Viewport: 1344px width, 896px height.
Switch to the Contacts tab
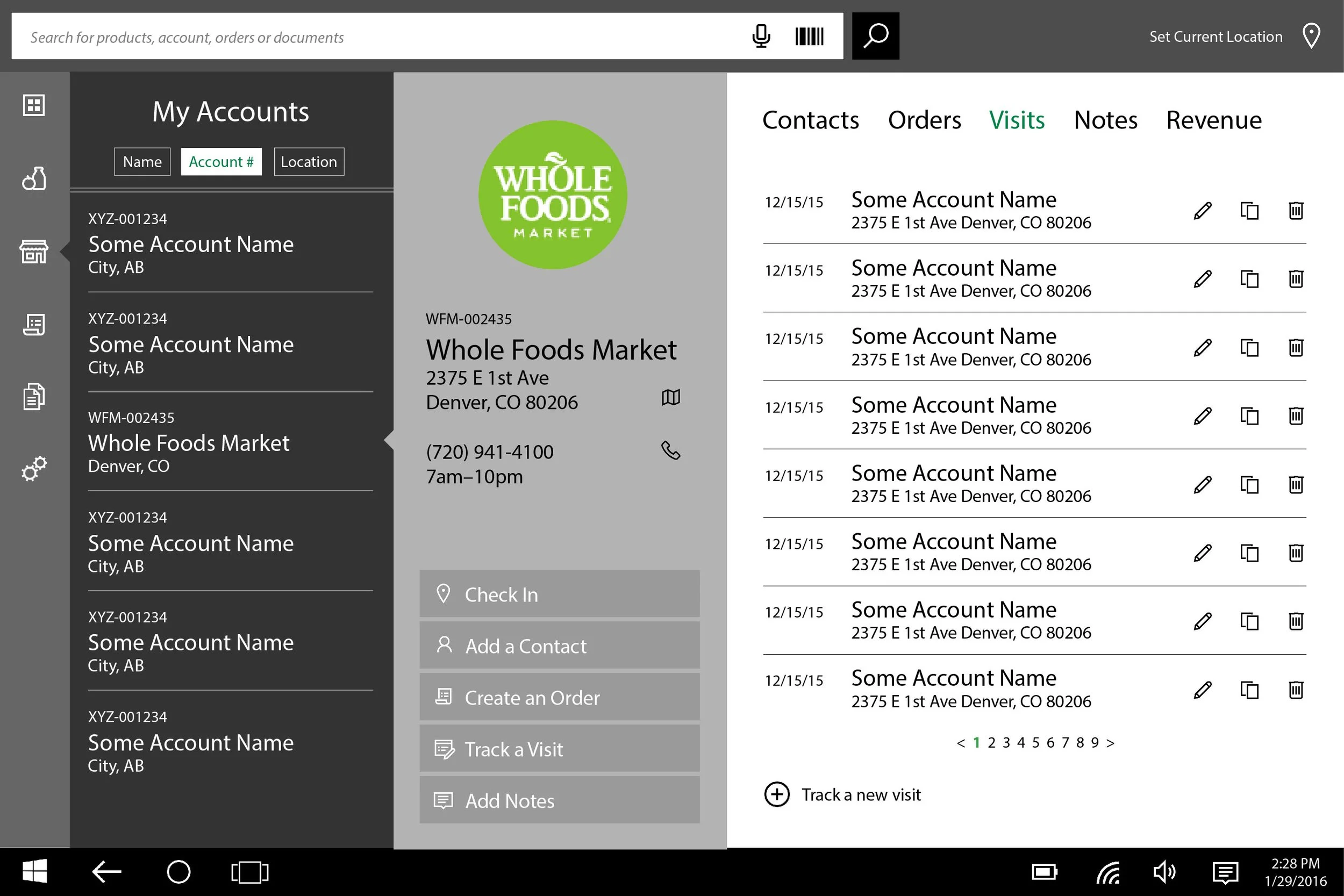(811, 120)
